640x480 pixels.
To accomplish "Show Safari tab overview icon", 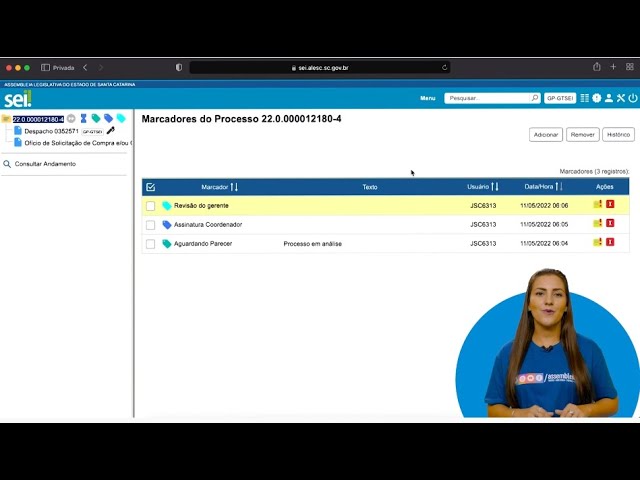I will click(x=630, y=67).
